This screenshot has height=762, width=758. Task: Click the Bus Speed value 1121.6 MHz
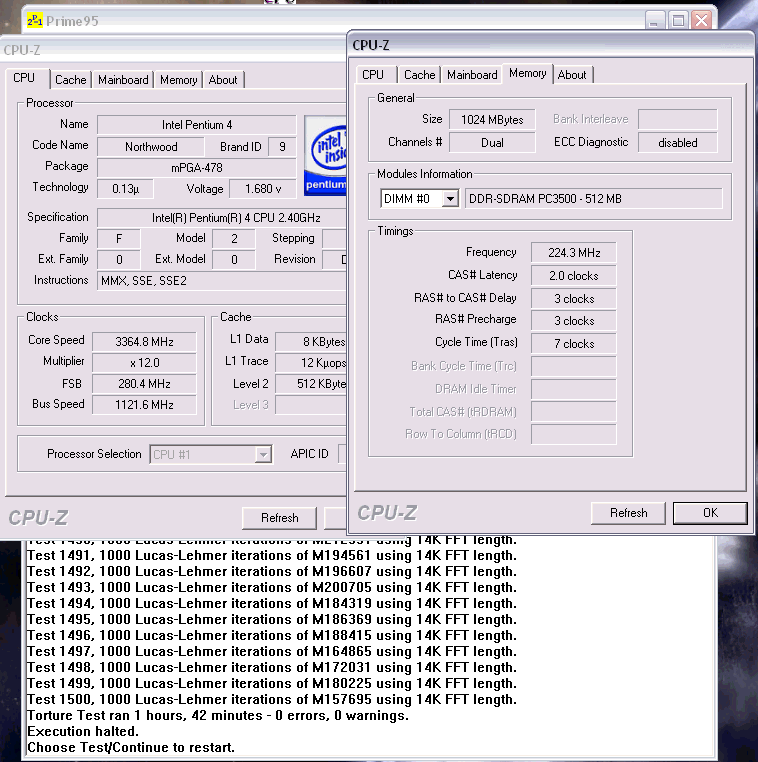tap(144, 405)
